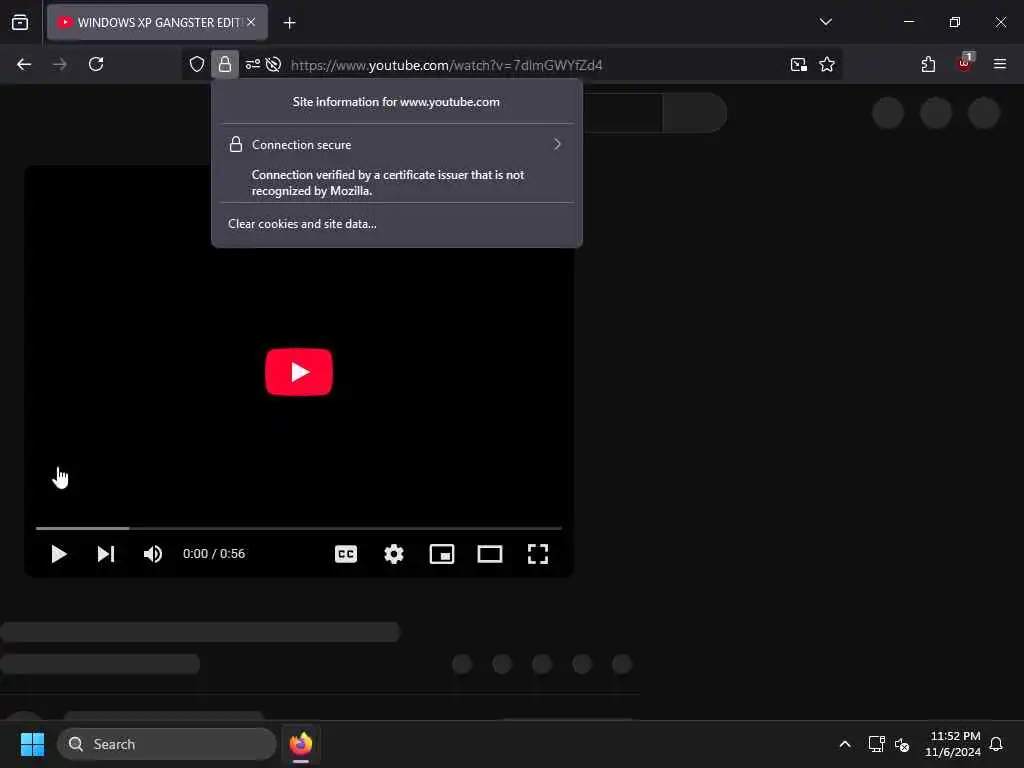Go back to previous page
The width and height of the screenshot is (1024, 768).
click(24, 64)
